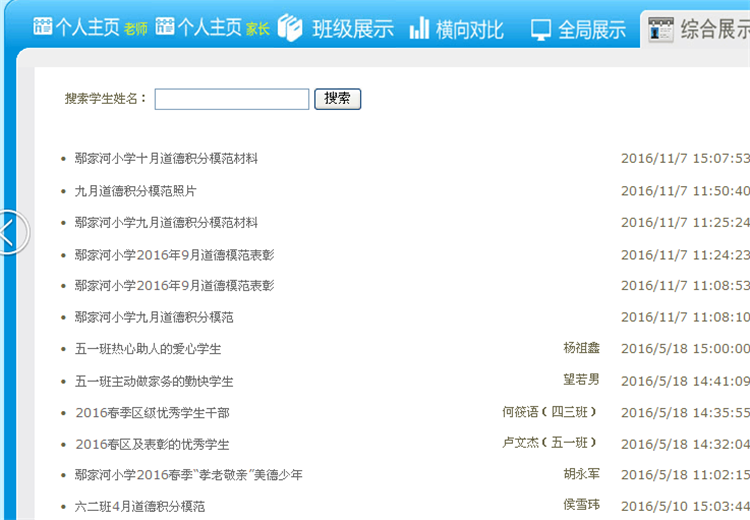Open the 班级展示 tab
Viewport: 750px width, 520px height.
point(353,29)
